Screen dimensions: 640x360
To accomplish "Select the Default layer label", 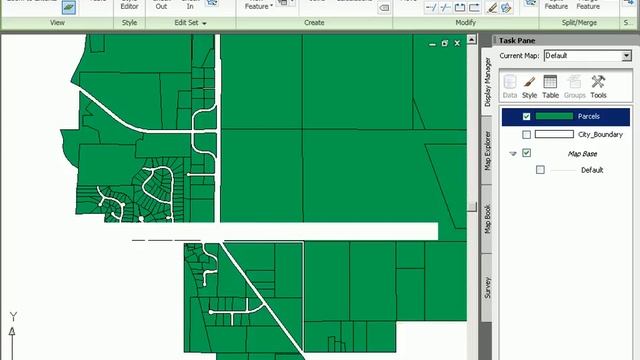I will point(592,170).
